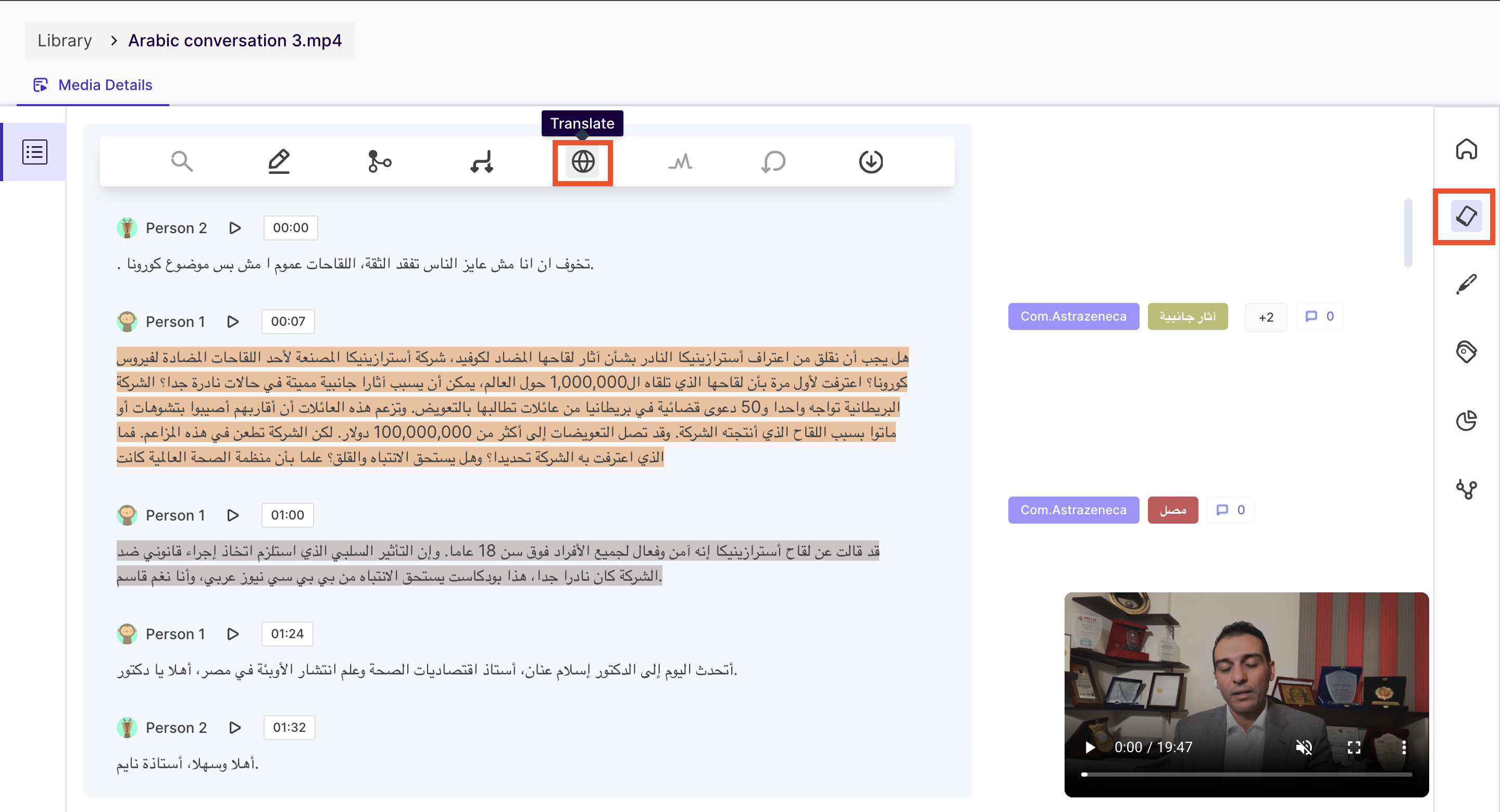Open the video player more options menu

1405,747
